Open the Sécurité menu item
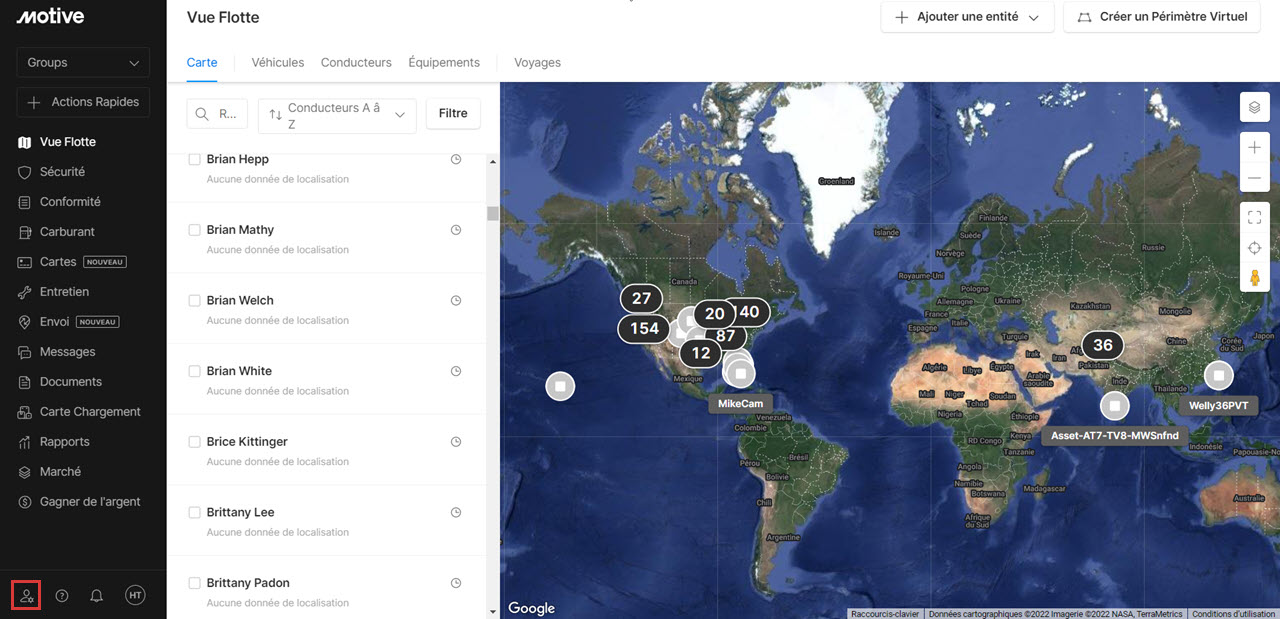 pos(62,172)
